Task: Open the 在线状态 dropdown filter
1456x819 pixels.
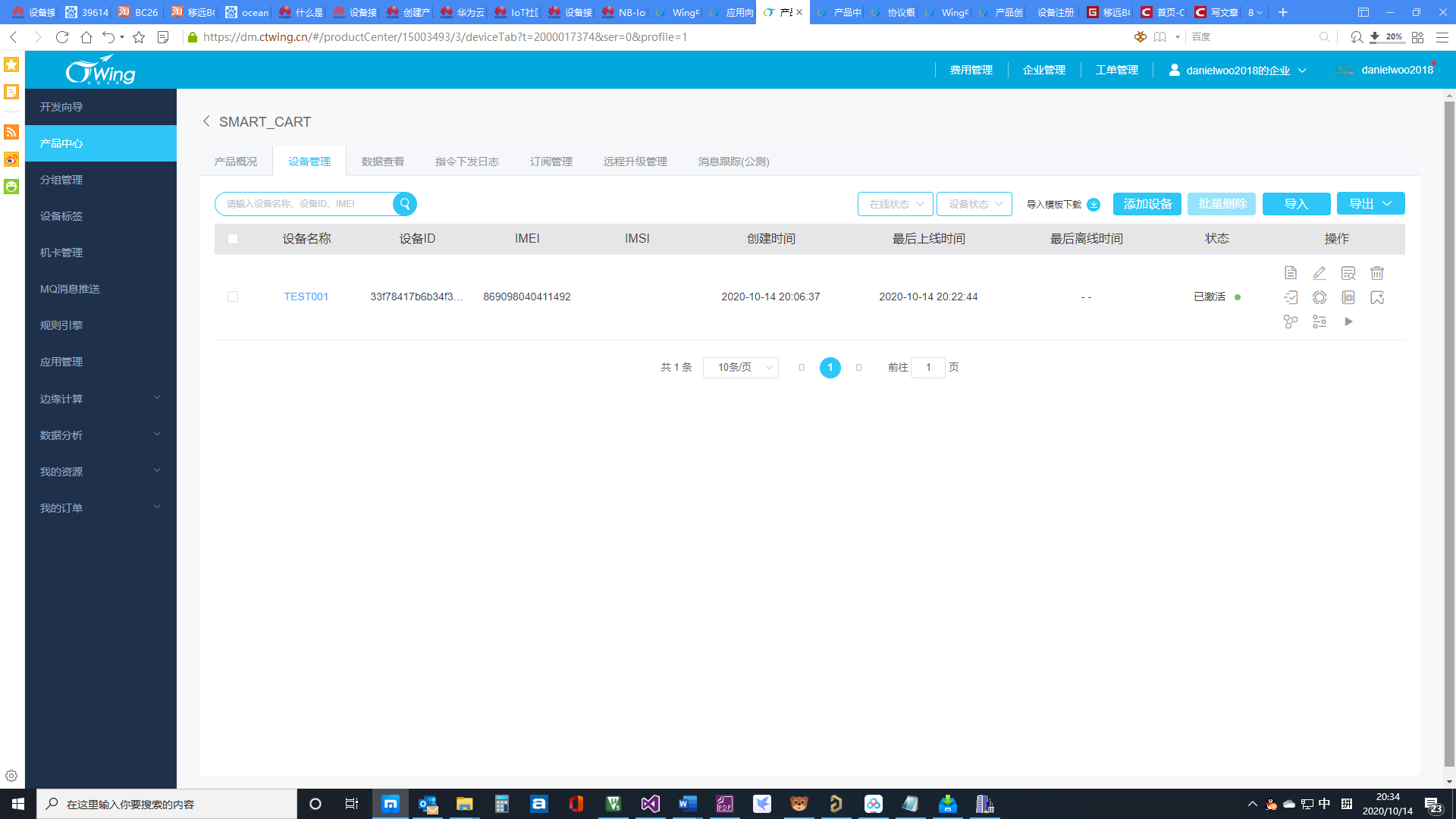Action: [895, 204]
